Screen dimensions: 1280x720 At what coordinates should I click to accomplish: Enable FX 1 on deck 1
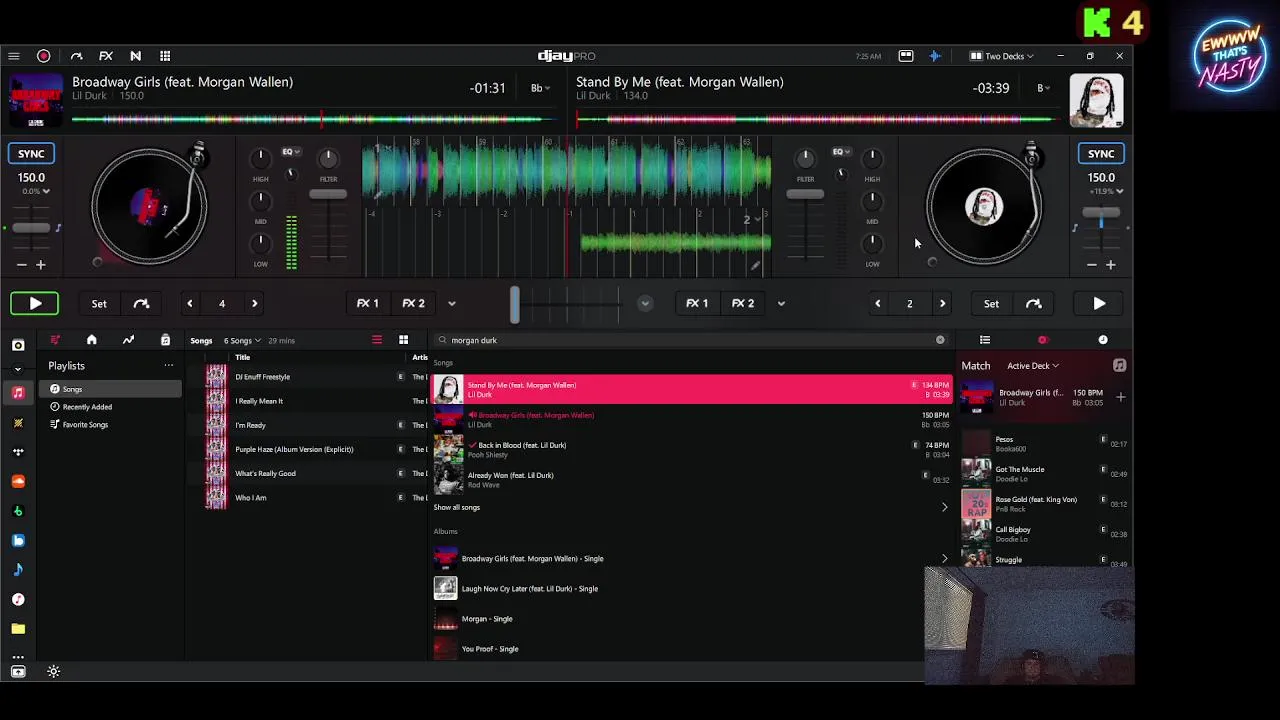(368, 303)
